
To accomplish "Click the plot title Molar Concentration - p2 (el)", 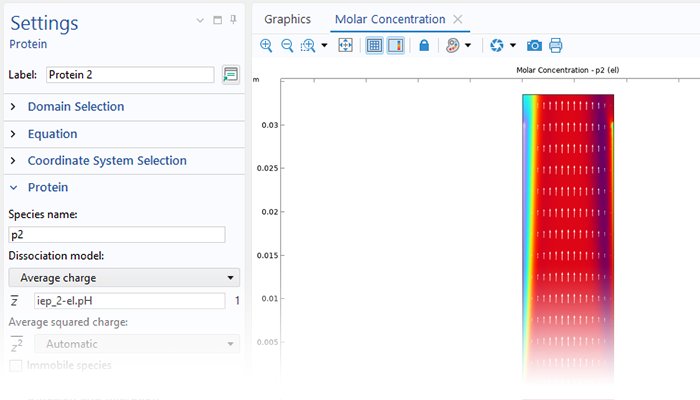I will [567, 70].
